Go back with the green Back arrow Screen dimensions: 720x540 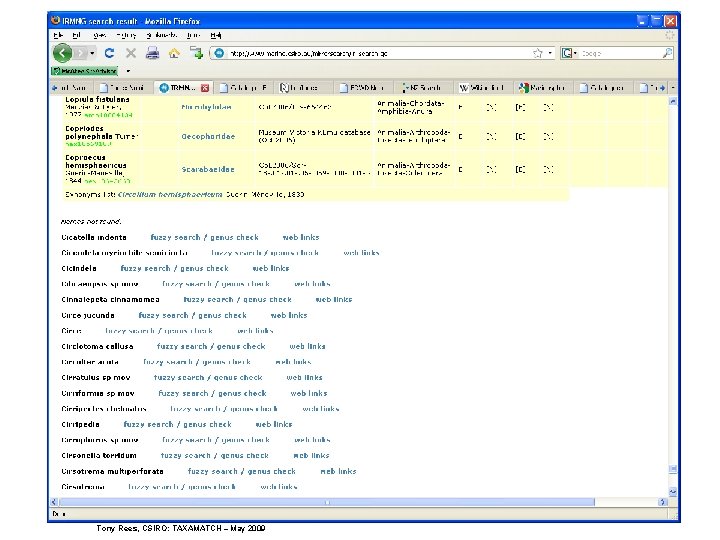[x=62, y=53]
